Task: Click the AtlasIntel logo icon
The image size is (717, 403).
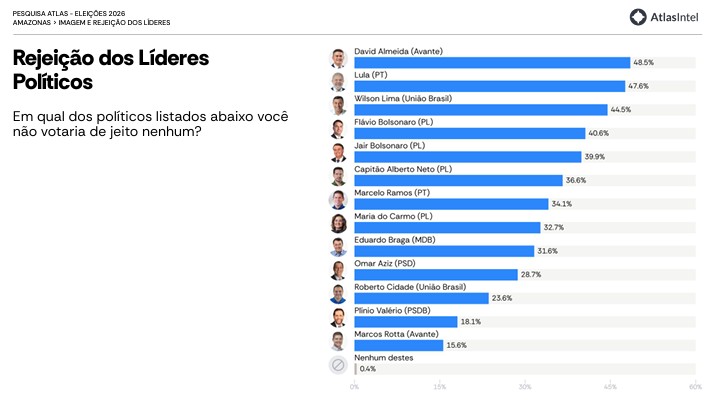Action: (x=637, y=17)
